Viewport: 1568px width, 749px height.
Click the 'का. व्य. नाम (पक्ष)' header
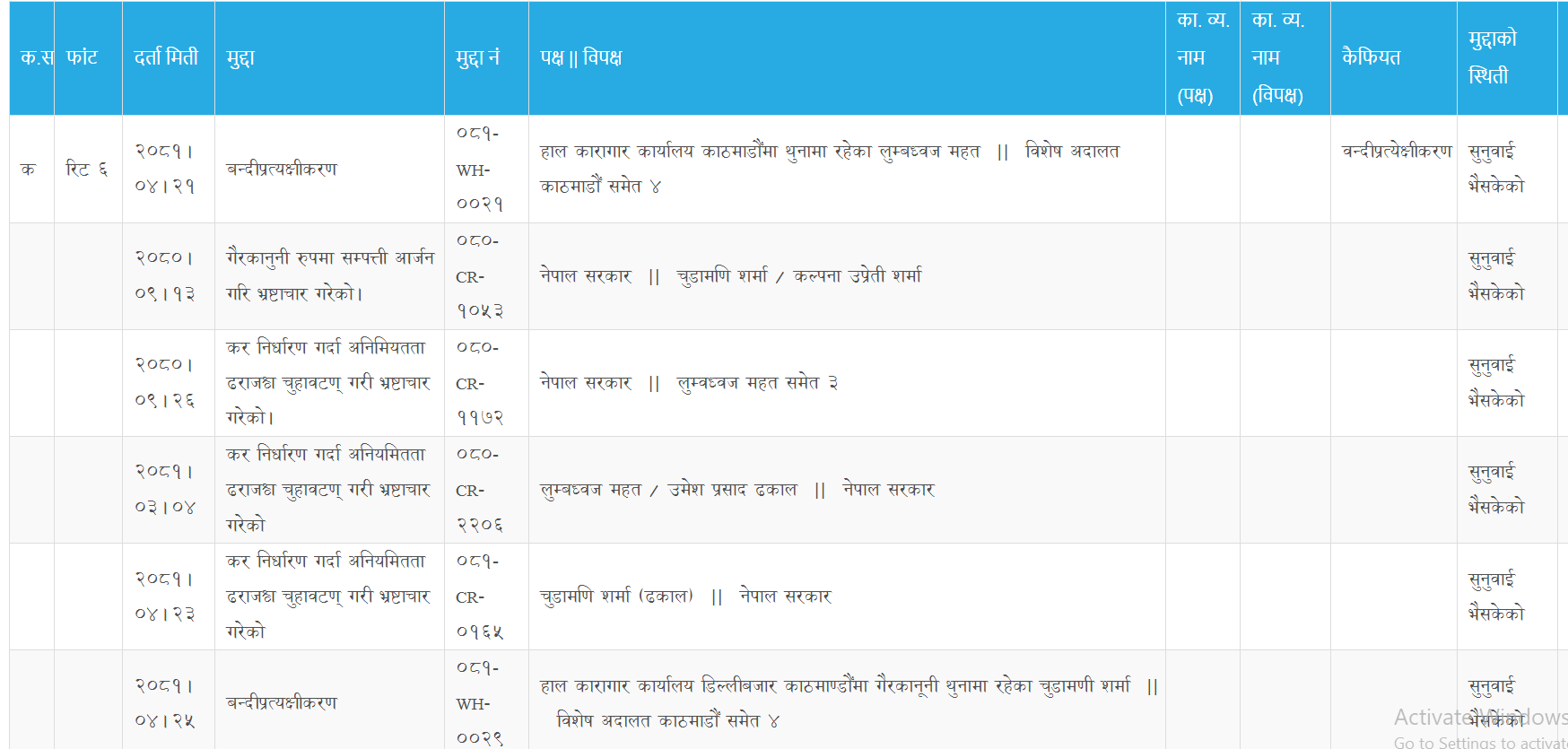pyautogui.click(x=1201, y=57)
